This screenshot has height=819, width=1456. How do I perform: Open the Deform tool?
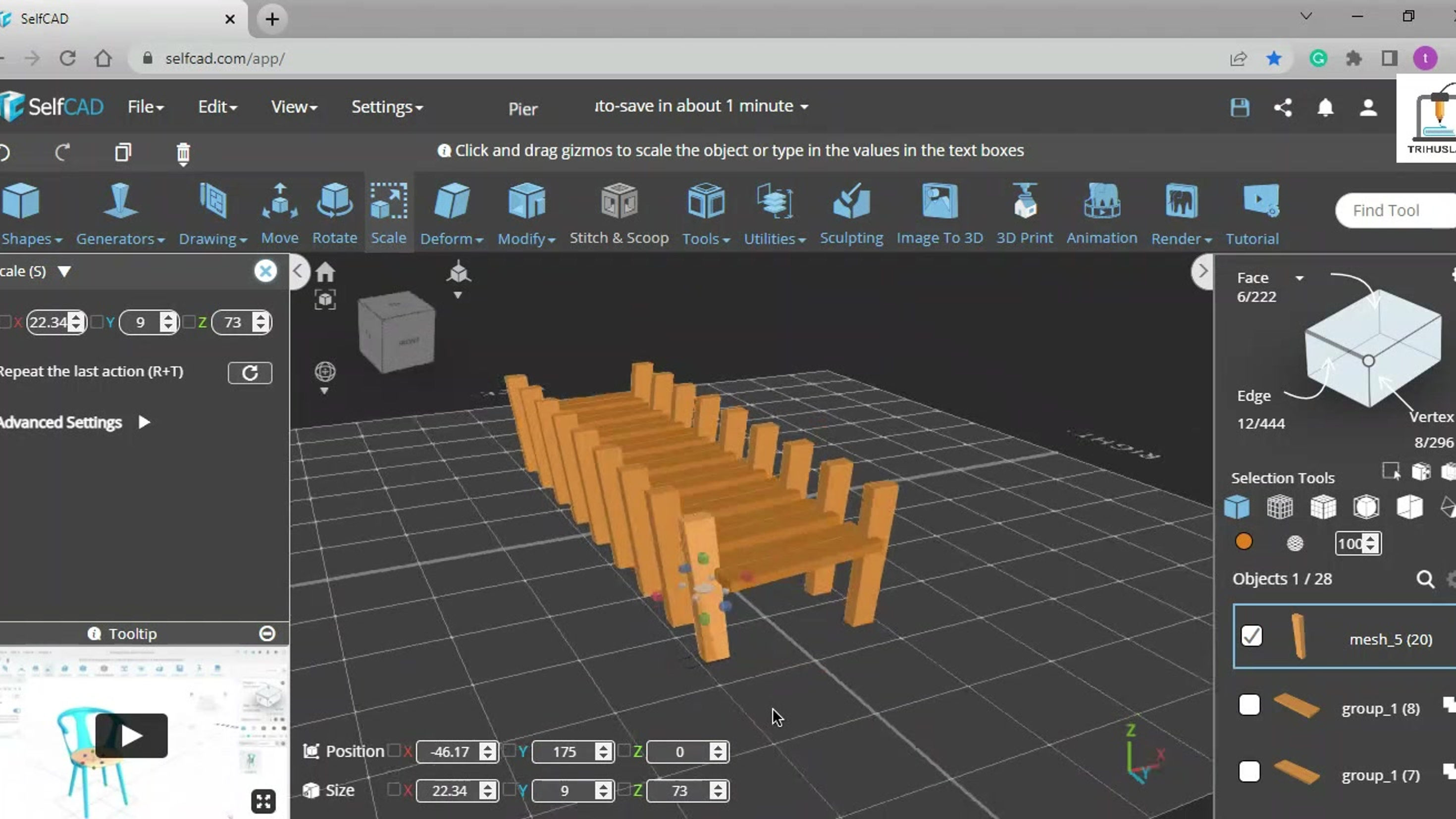tap(452, 214)
